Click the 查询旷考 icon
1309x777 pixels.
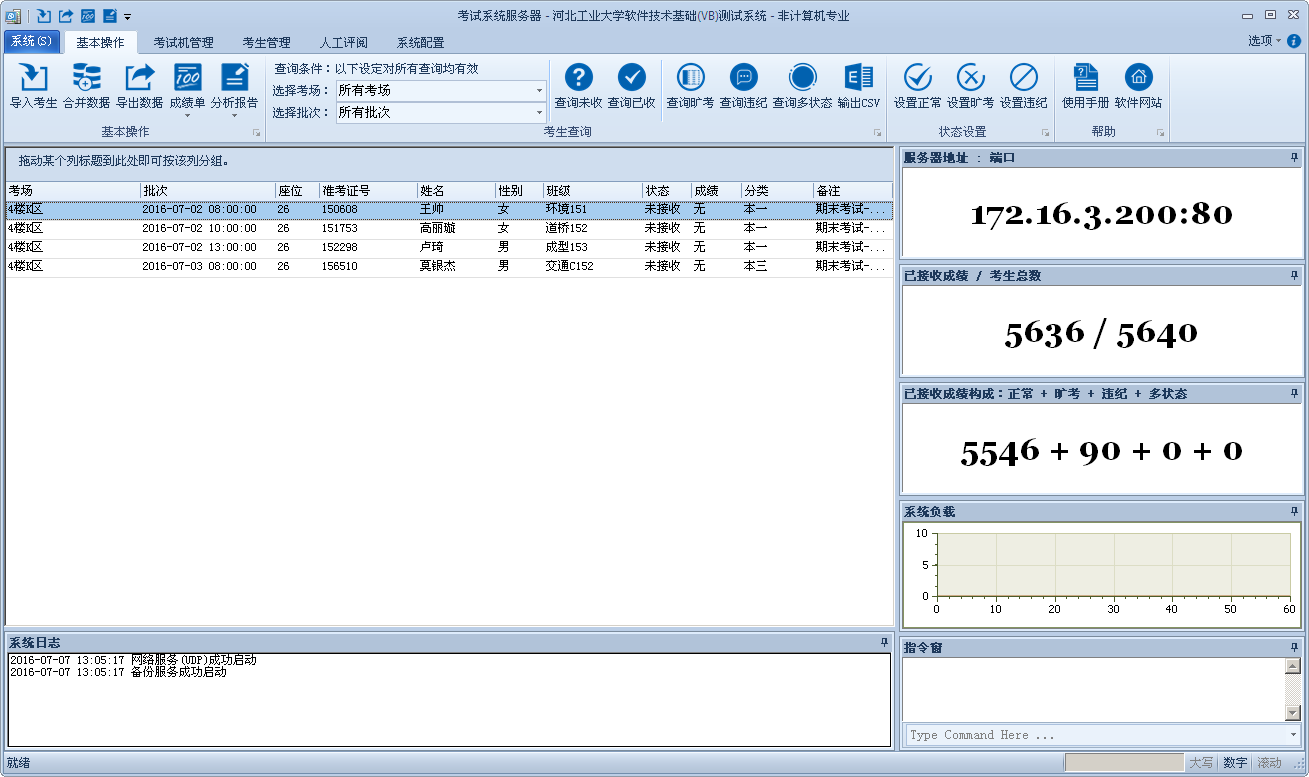tap(690, 77)
